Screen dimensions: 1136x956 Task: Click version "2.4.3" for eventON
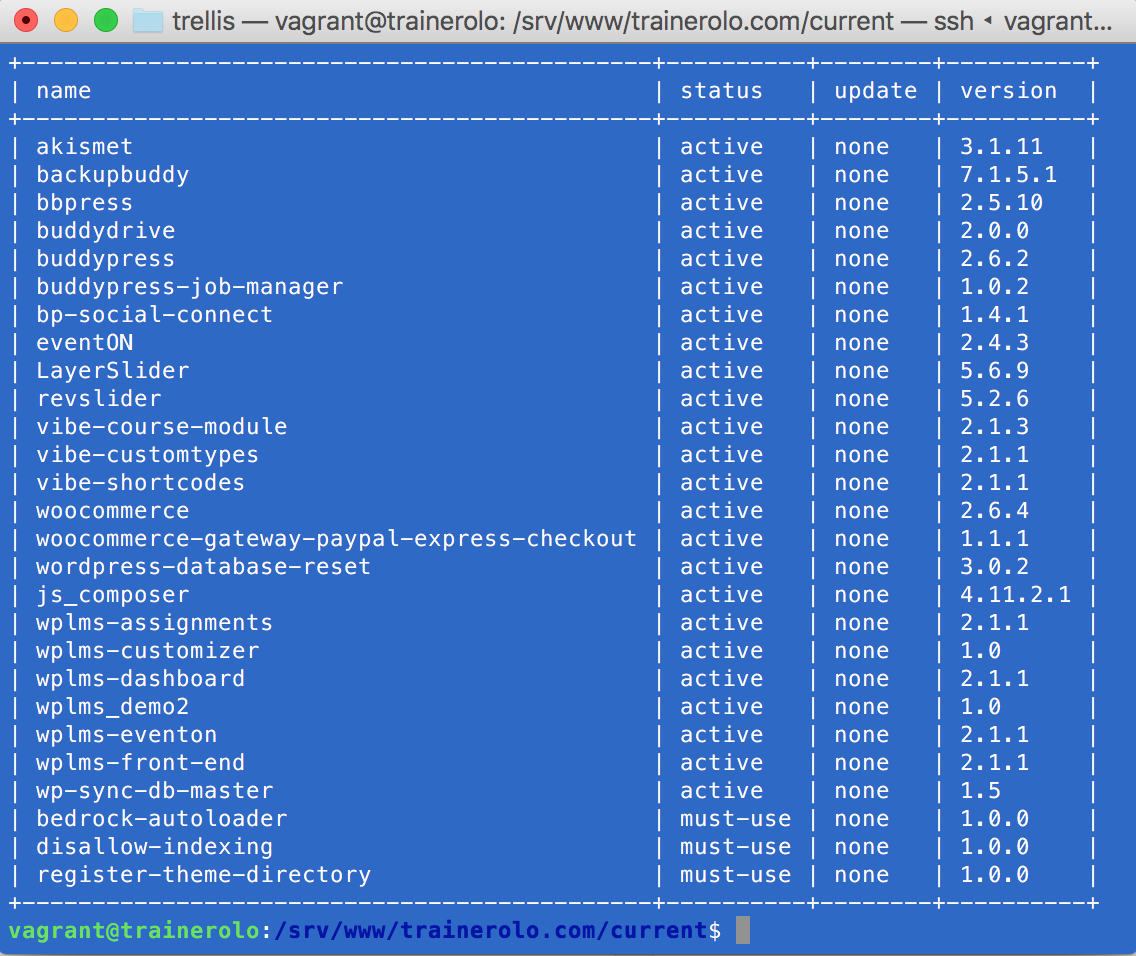[995, 343]
